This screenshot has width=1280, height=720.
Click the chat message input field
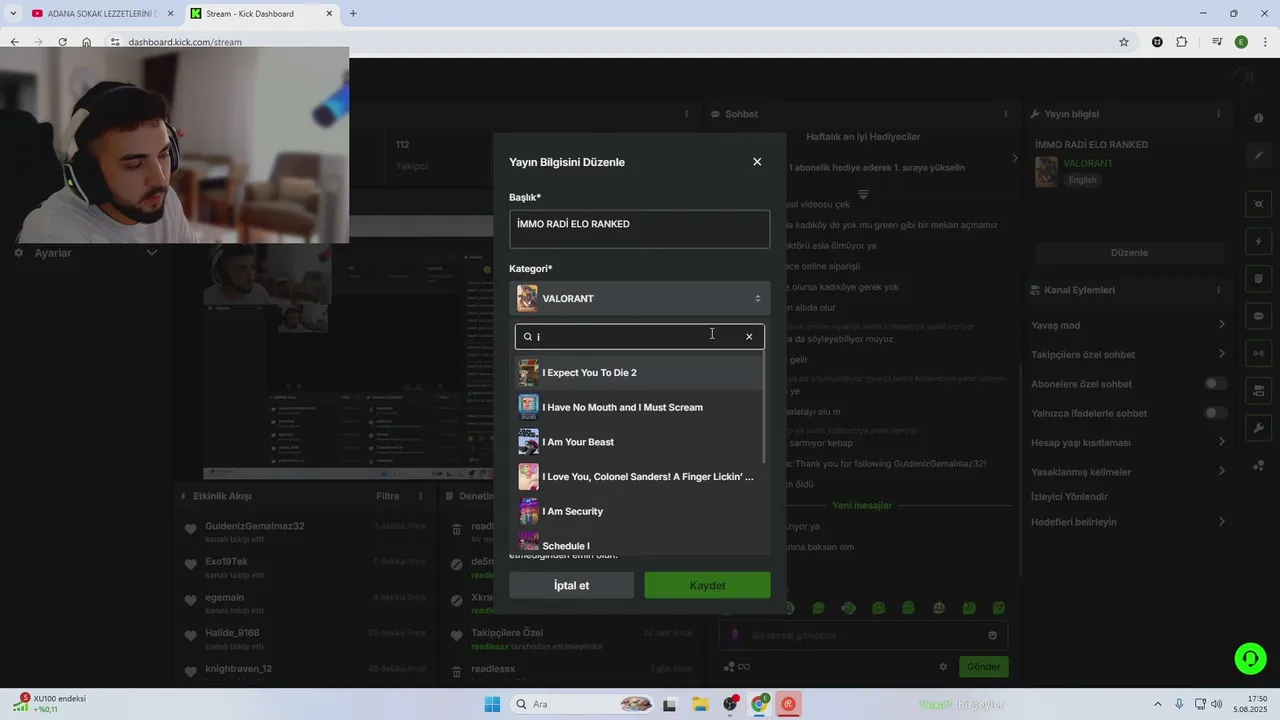coord(864,635)
